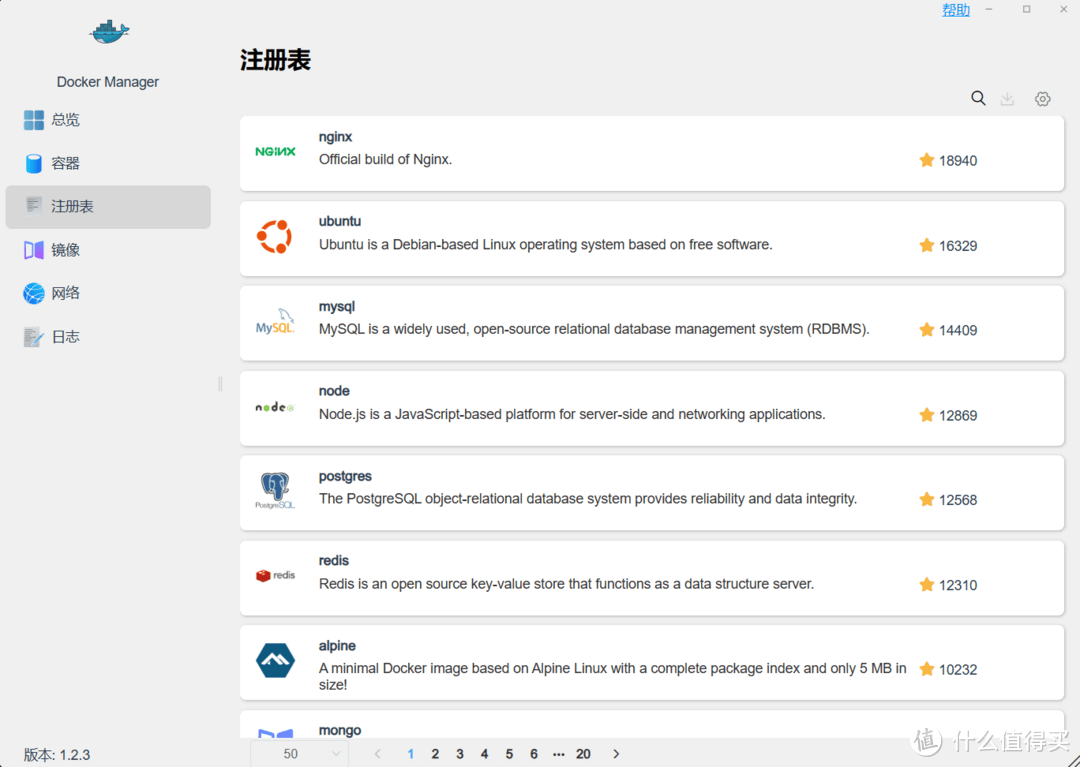Click 'Official build of Nginx.' description
This screenshot has width=1080, height=767.
[385, 160]
